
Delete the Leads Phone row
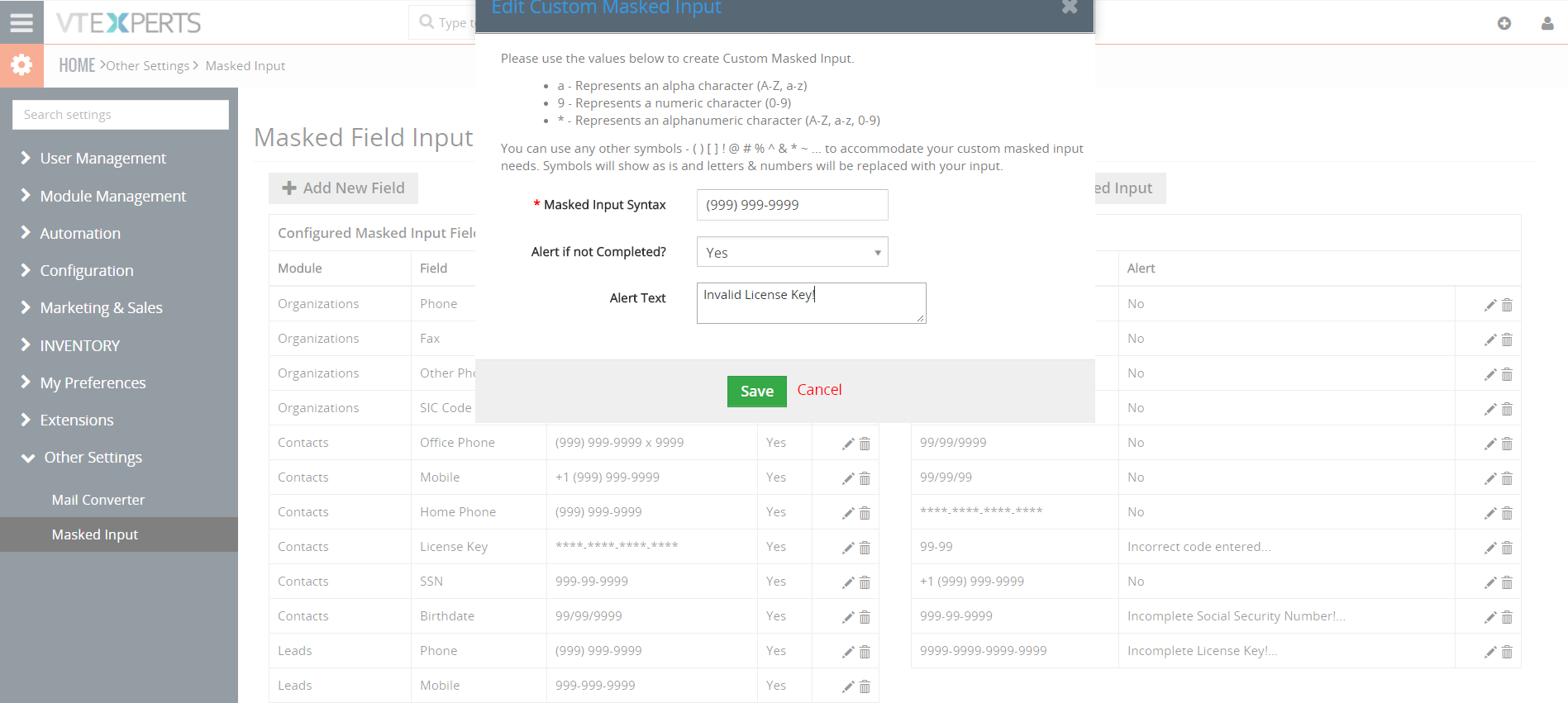[x=865, y=652]
